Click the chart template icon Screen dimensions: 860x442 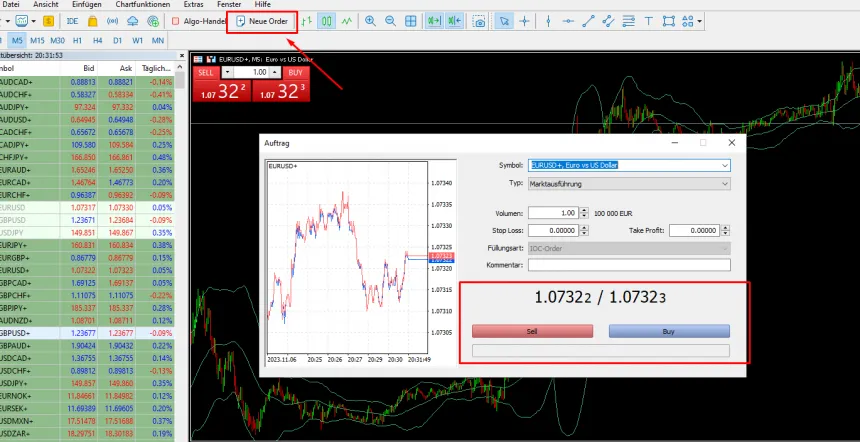pos(22,21)
